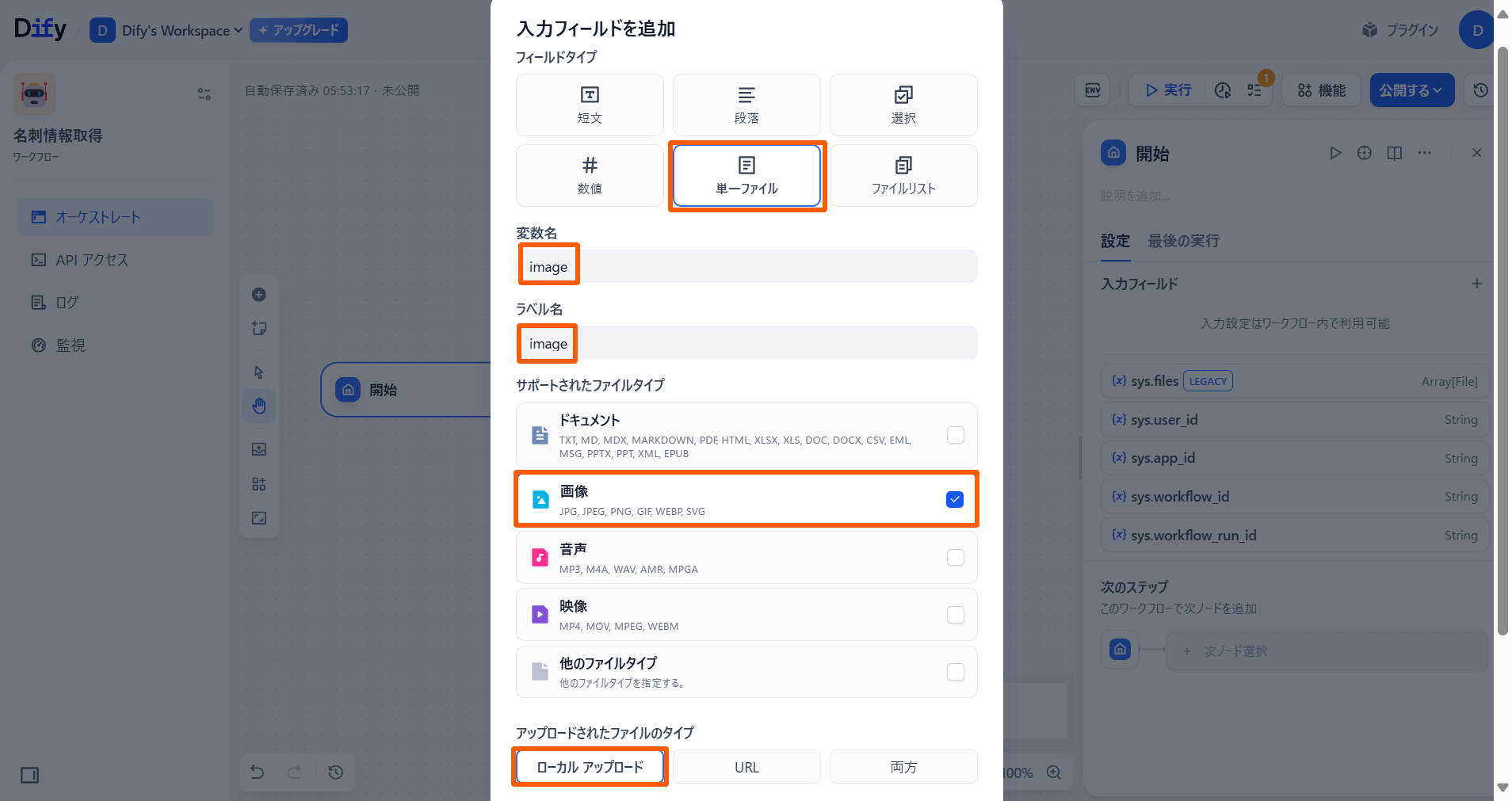The height and width of the screenshot is (801, 1512).
Task: Open the API アクセス menu item
Action: tap(91, 260)
